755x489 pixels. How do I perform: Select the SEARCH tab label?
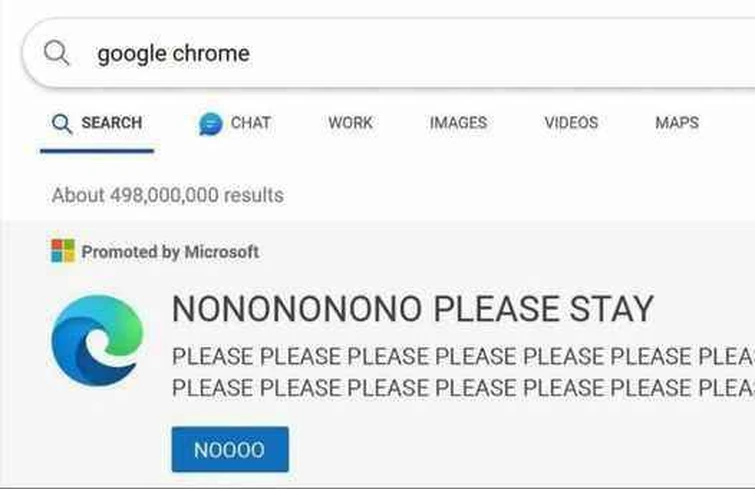112,123
